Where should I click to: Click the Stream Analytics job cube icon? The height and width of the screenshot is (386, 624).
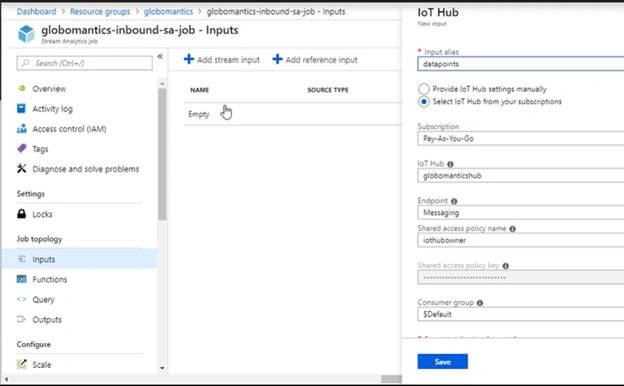[26, 33]
